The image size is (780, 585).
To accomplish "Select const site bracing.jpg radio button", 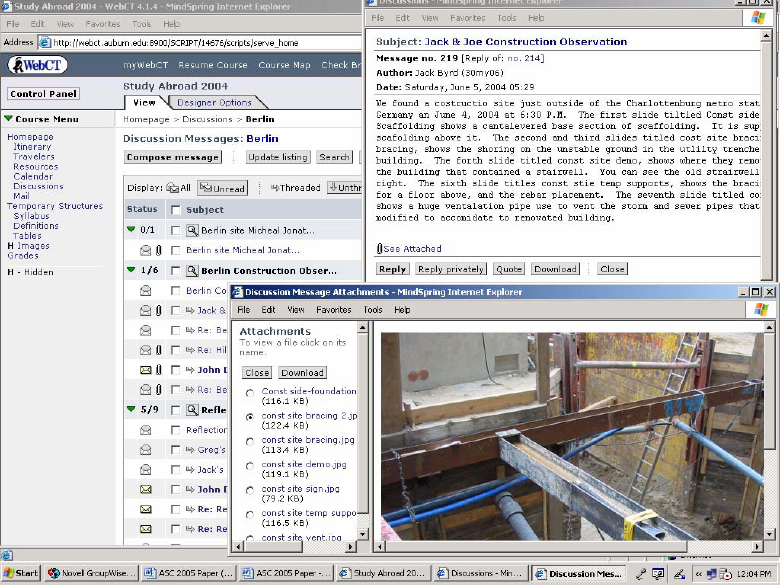I will (250, 442).
